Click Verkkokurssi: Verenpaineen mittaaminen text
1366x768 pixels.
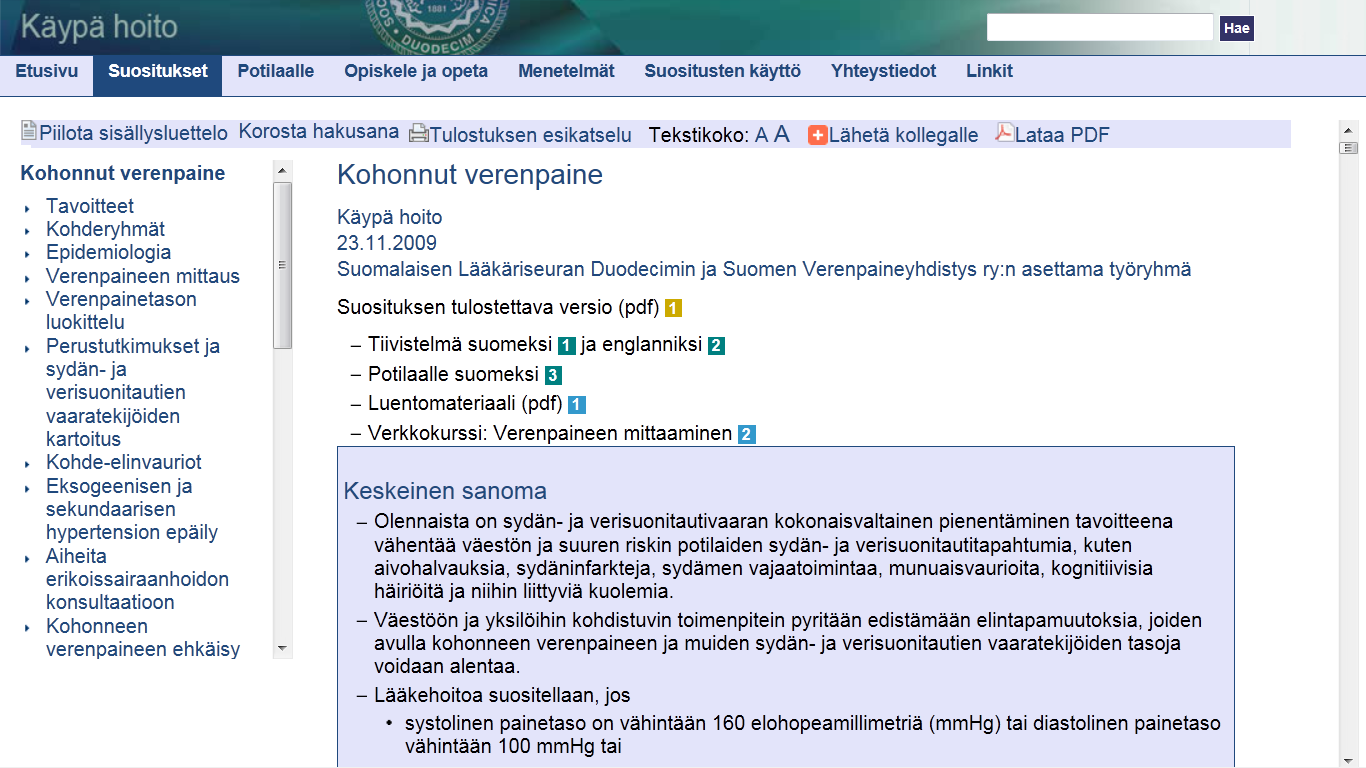pos(550,434)
